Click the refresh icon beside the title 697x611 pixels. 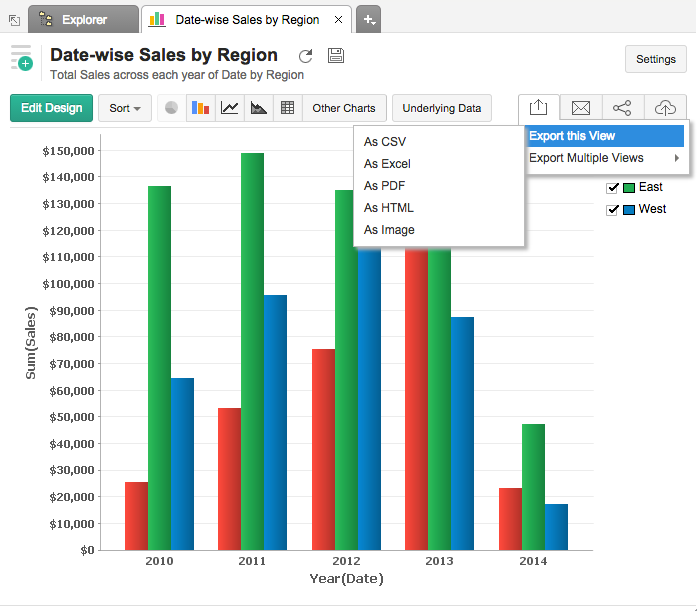pyautogui.click(x=306, y=56)
